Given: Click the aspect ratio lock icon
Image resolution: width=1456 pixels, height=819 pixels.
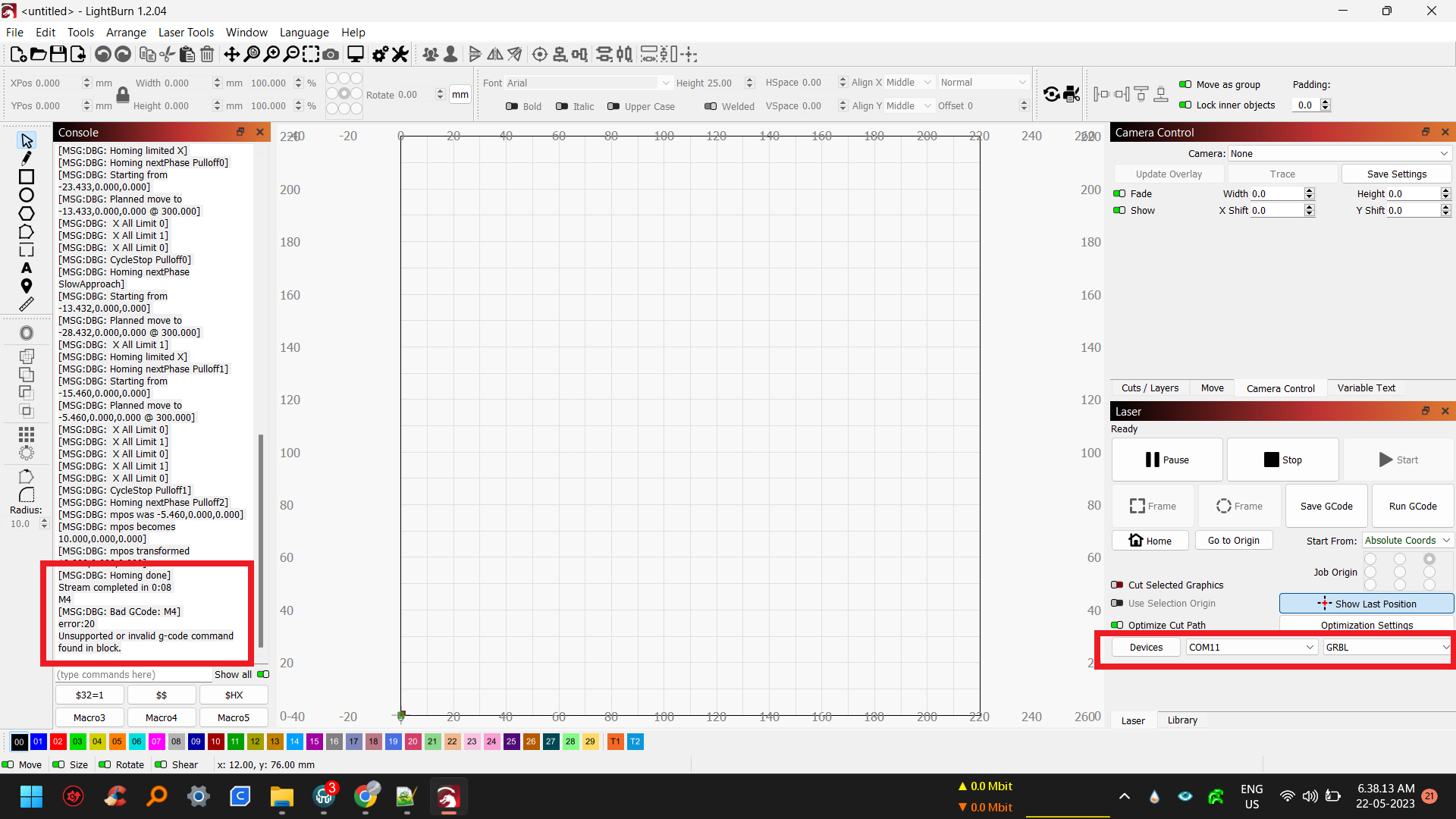Looking at the screenshot, I should [x=122, y=95].
